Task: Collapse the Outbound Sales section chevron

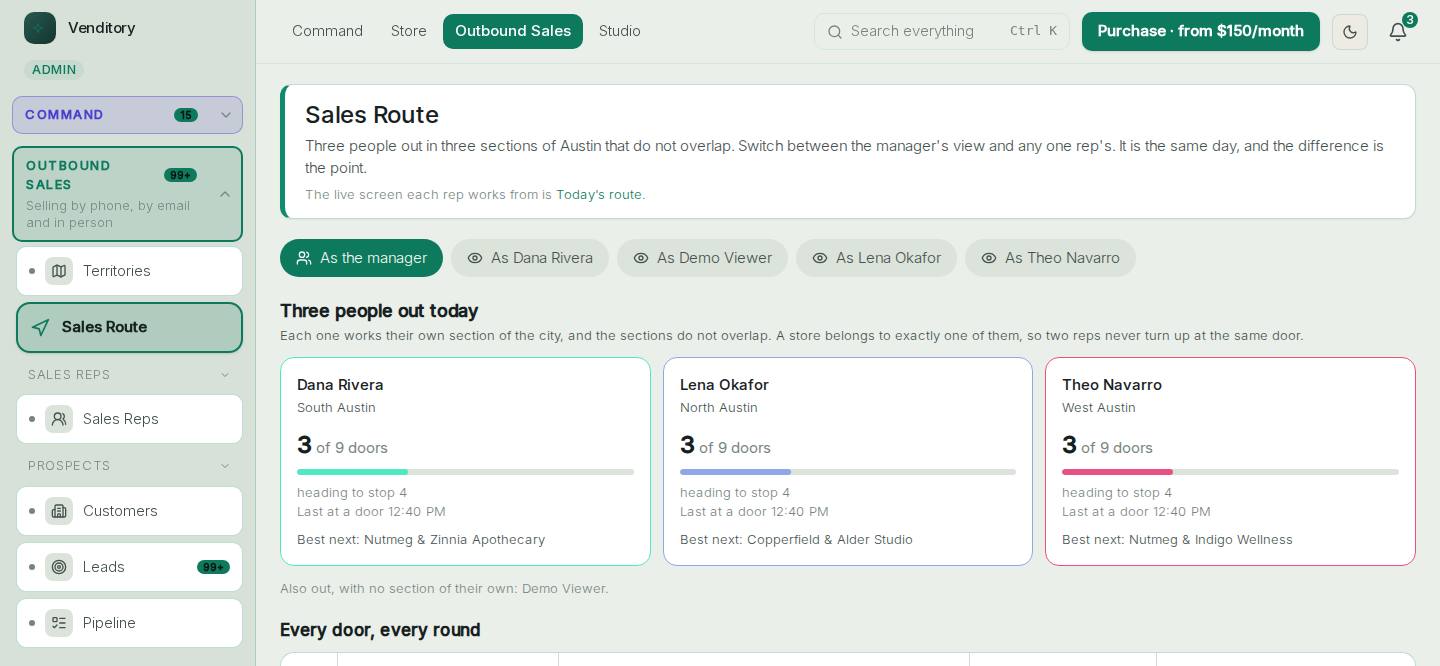Action: click(x=225, y=194)
